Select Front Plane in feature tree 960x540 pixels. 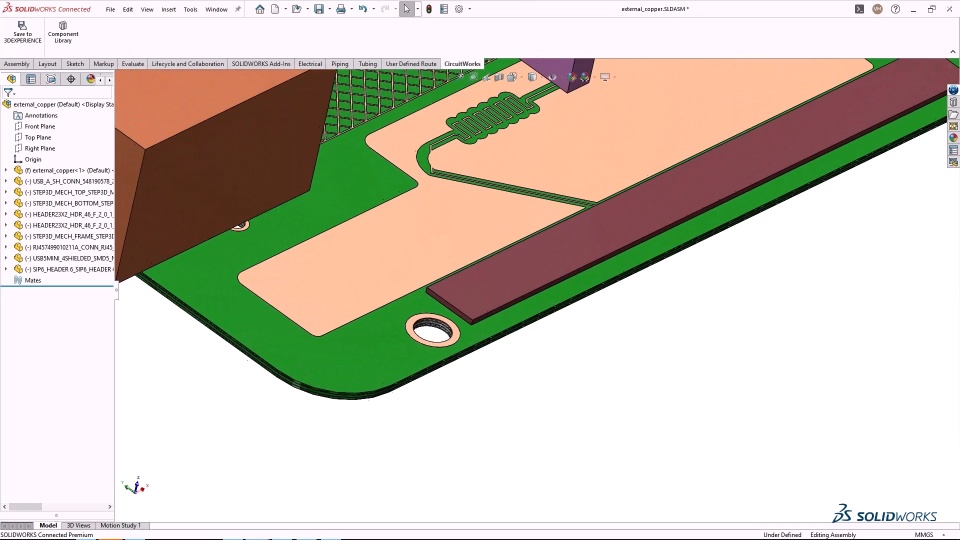pos(40,126)
